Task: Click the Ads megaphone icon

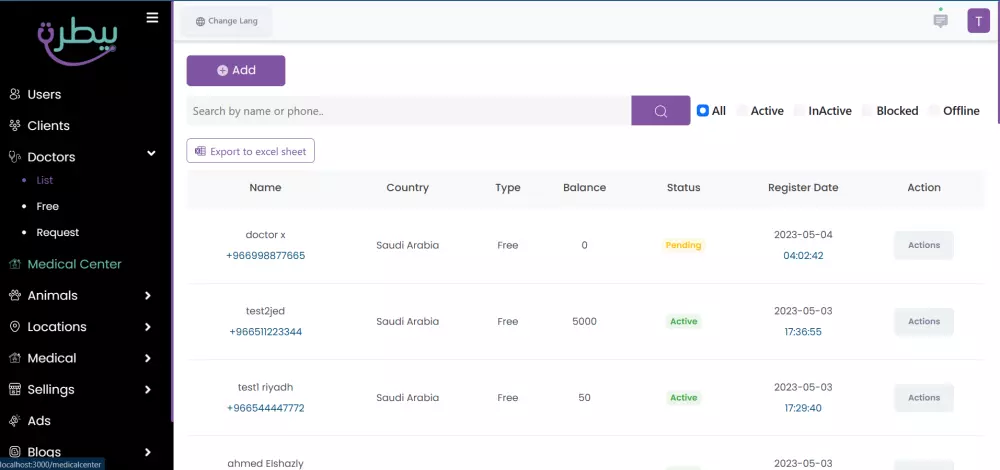Action: (x=15, y=421)
